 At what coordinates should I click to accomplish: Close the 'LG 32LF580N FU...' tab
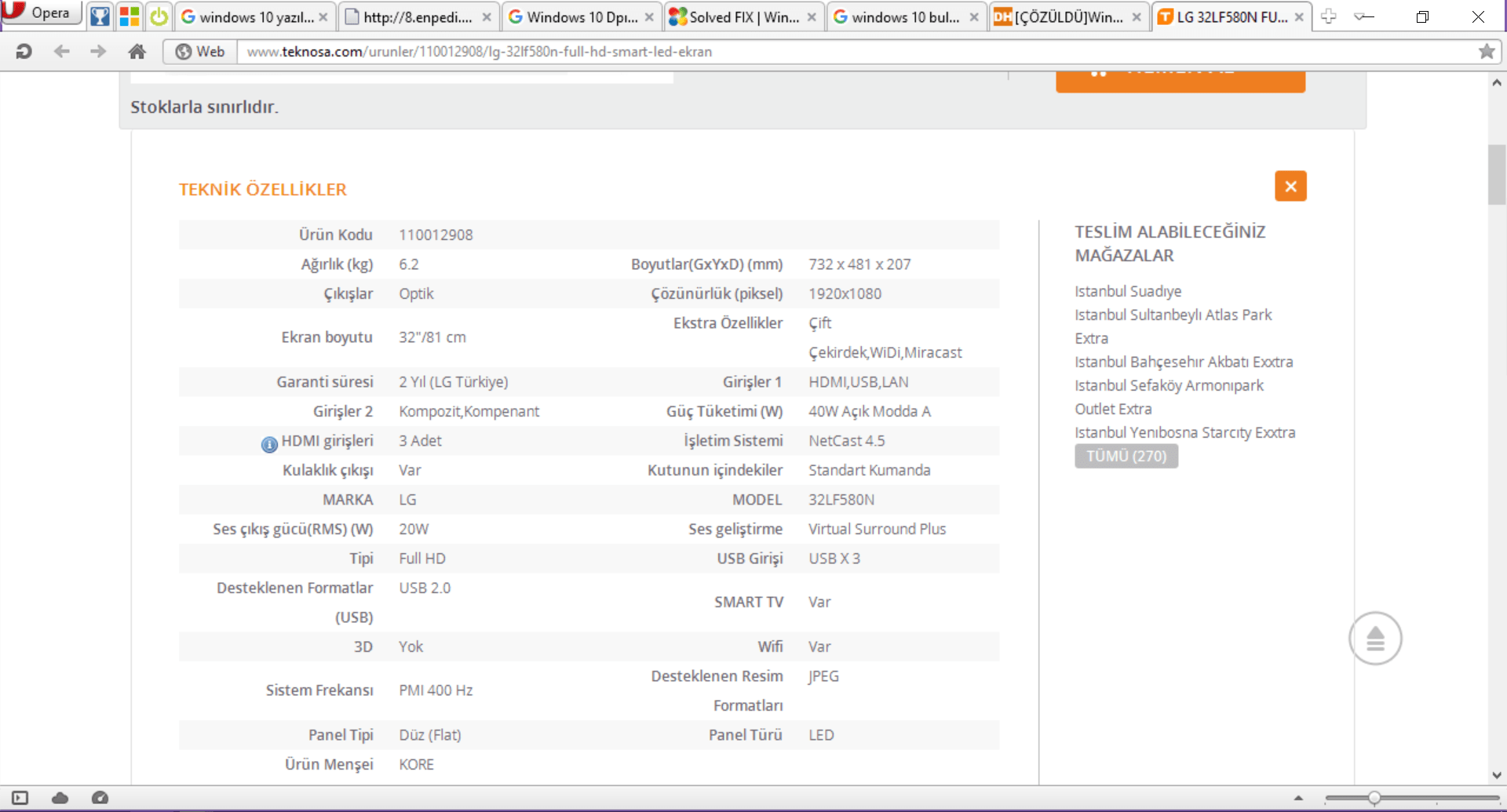(x=1299, y=16)
